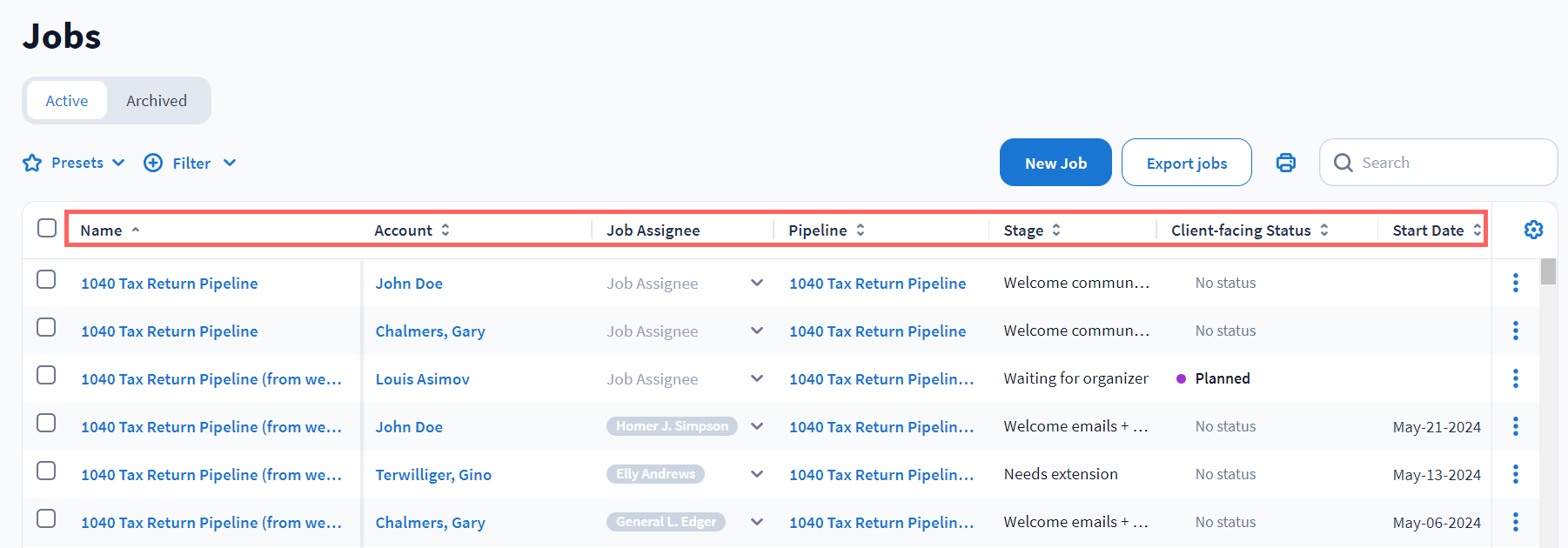This screenshot has width=1568, height=548.
Task: Click the table vertical scrollbar thumb
Action: (1548, 271)
